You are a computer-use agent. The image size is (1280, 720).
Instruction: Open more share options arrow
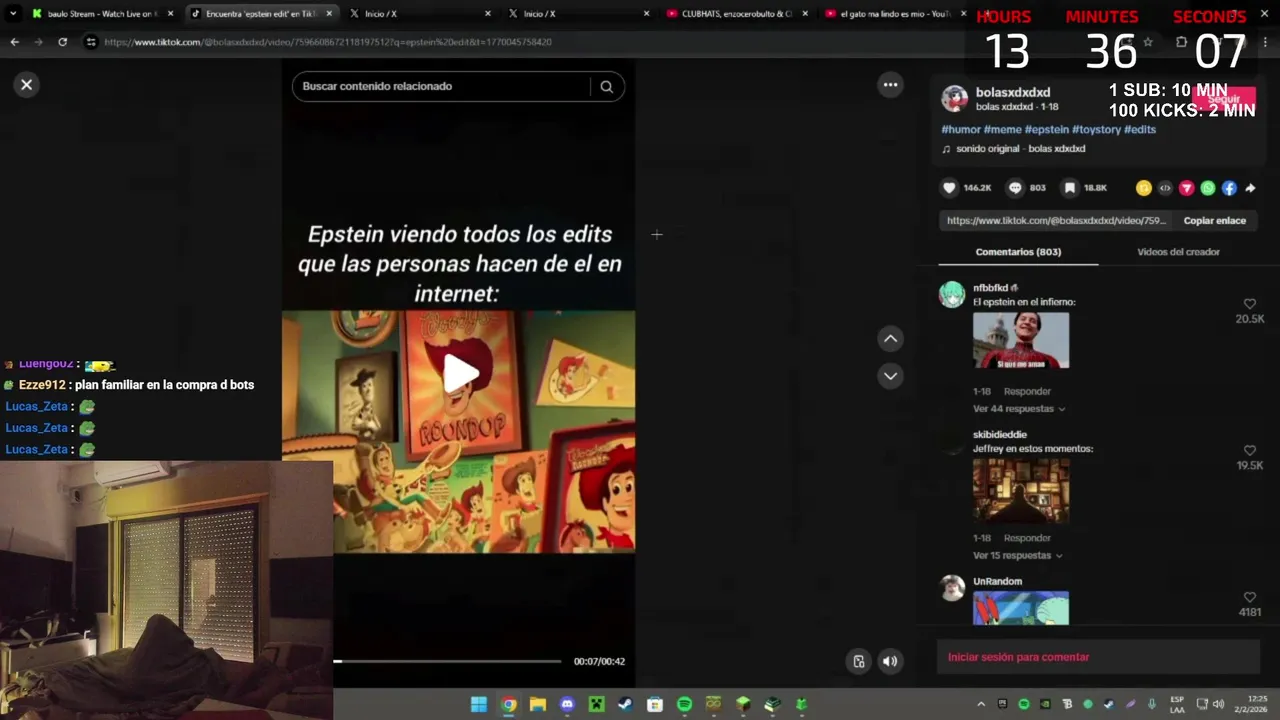pyautogui.click(x=1250, y=188)
